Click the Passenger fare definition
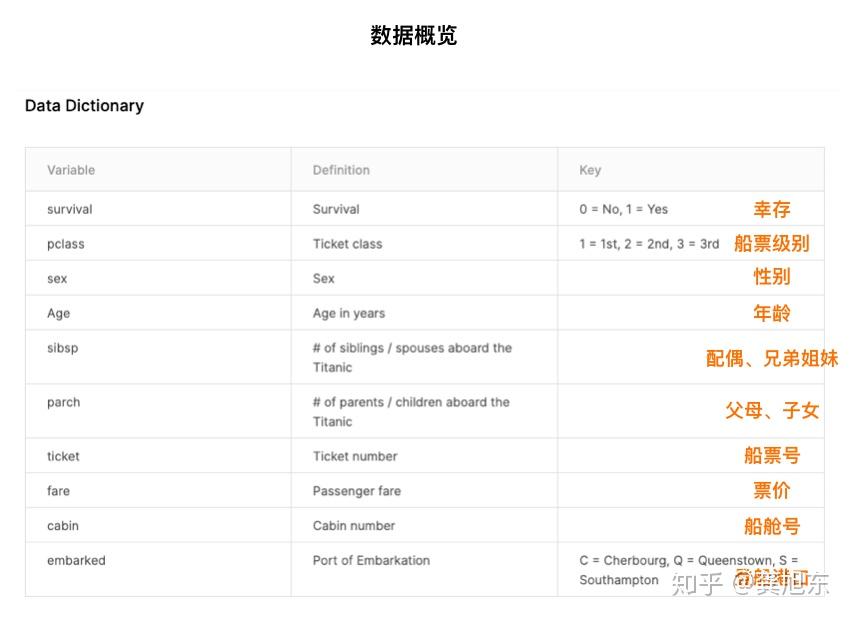852x618 pixels. [357, 491]
